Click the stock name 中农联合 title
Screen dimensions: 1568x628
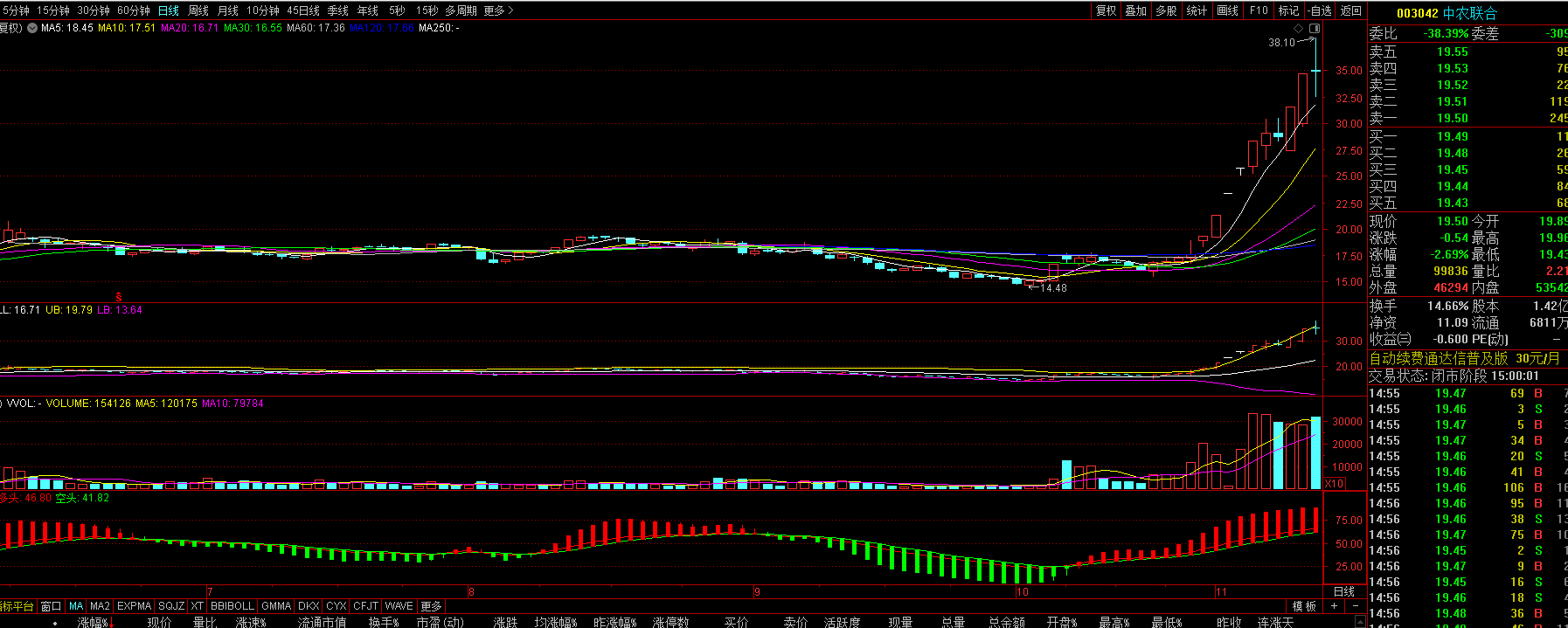coord(1469,13)
